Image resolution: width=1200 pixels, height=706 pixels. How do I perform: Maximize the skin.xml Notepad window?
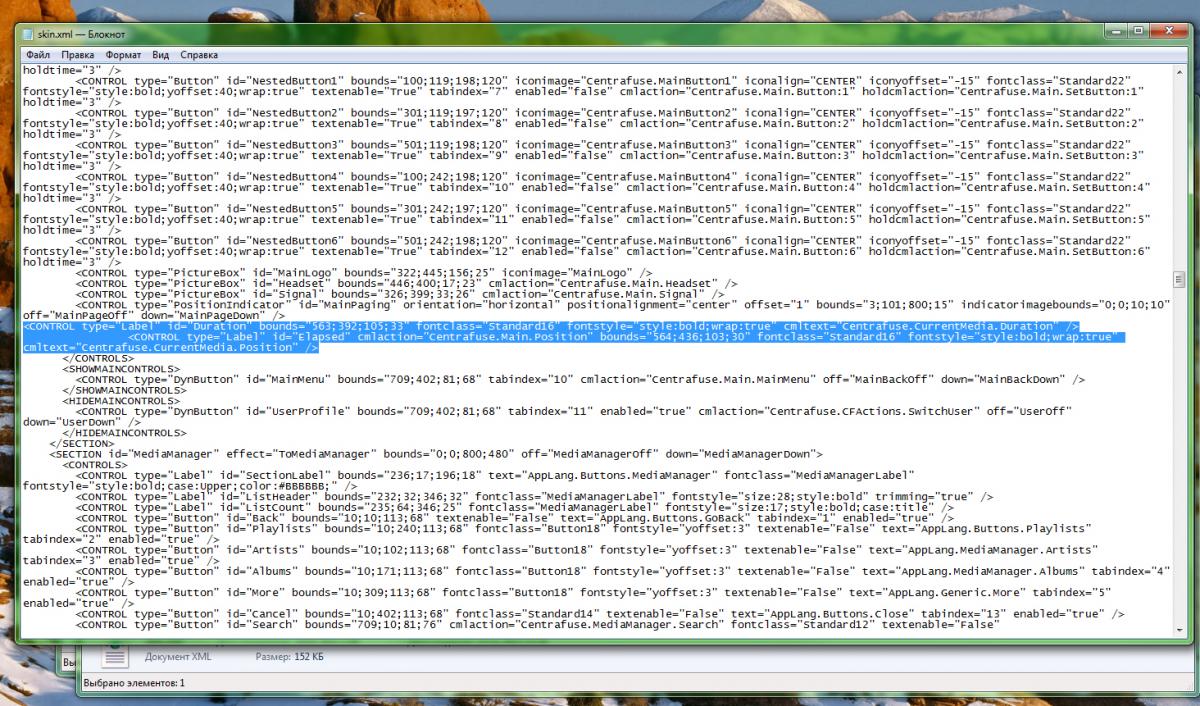[x=1138, y=32]
